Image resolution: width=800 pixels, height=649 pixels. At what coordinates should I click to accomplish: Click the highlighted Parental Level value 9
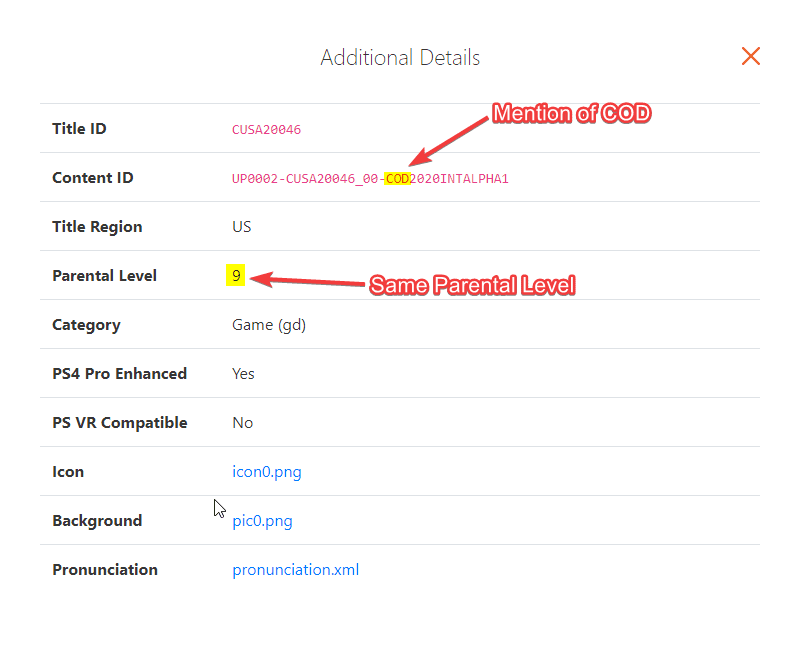[x=236, y=276]
